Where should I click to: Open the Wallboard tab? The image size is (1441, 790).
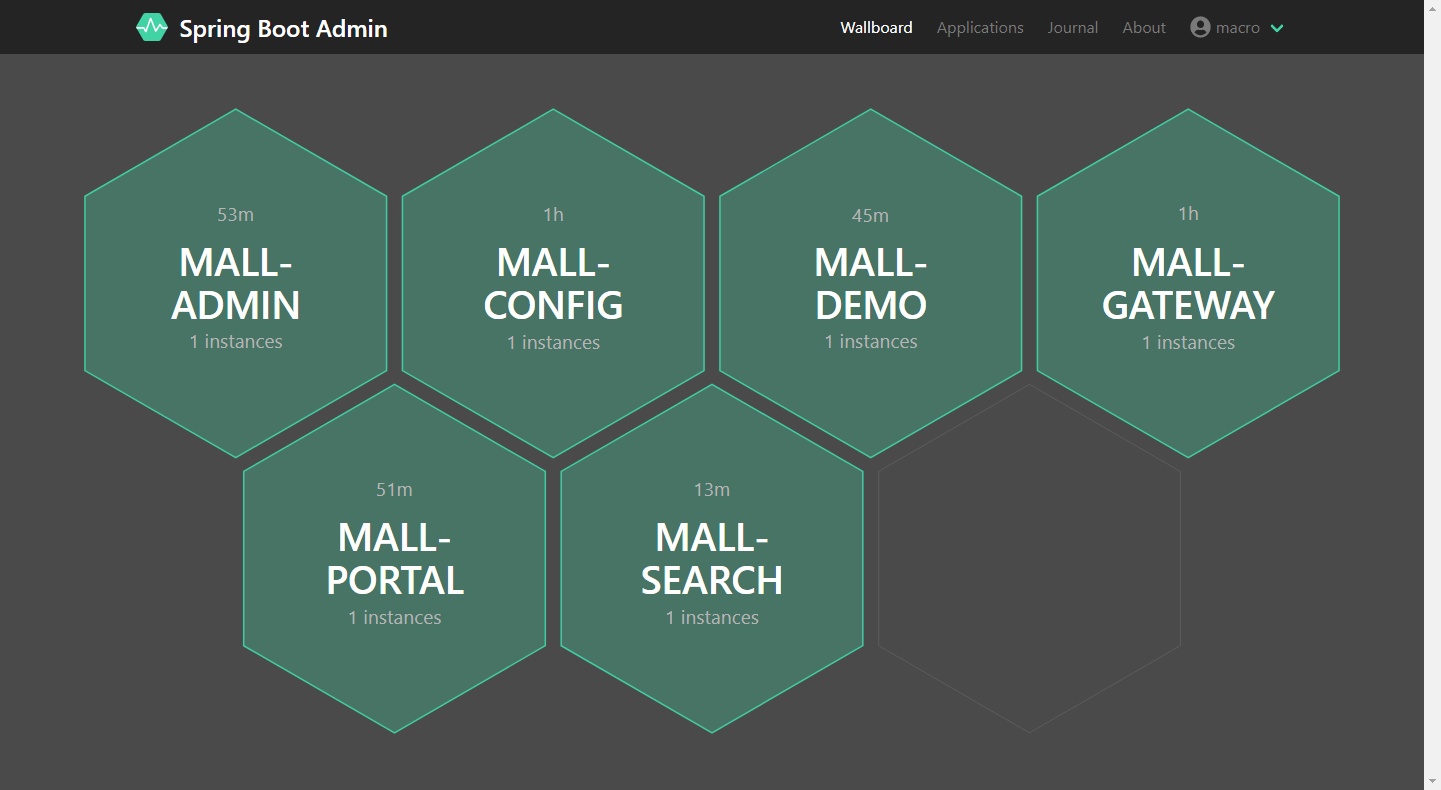pos(876,28)
